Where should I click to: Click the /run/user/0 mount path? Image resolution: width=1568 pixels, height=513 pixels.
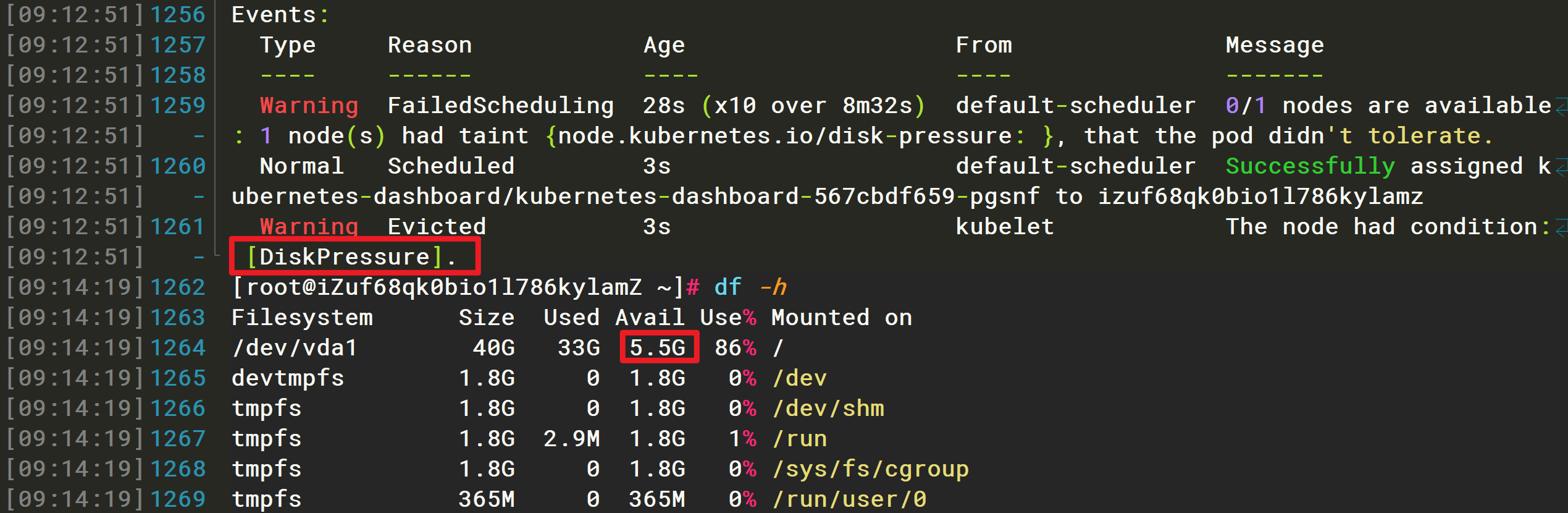850,499
